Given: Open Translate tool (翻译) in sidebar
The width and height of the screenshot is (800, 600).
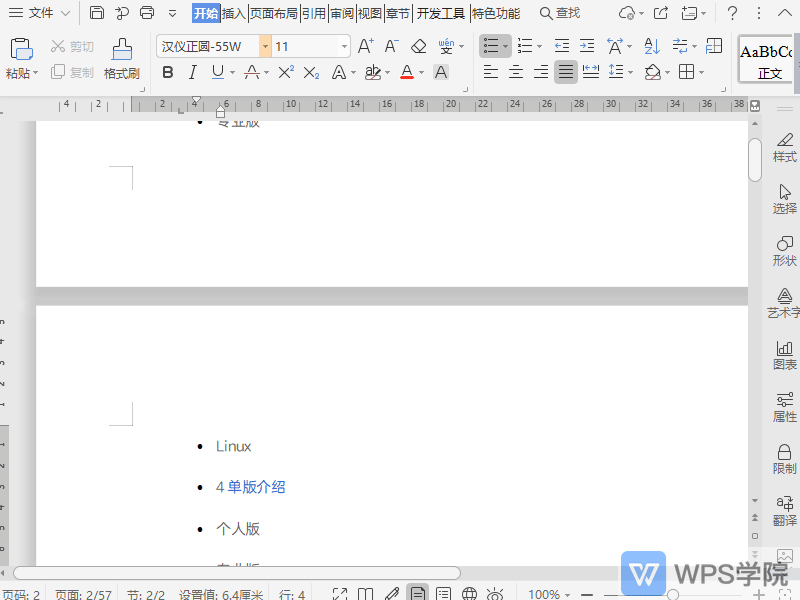Looking at the screenshot, I should coord(784,511).
